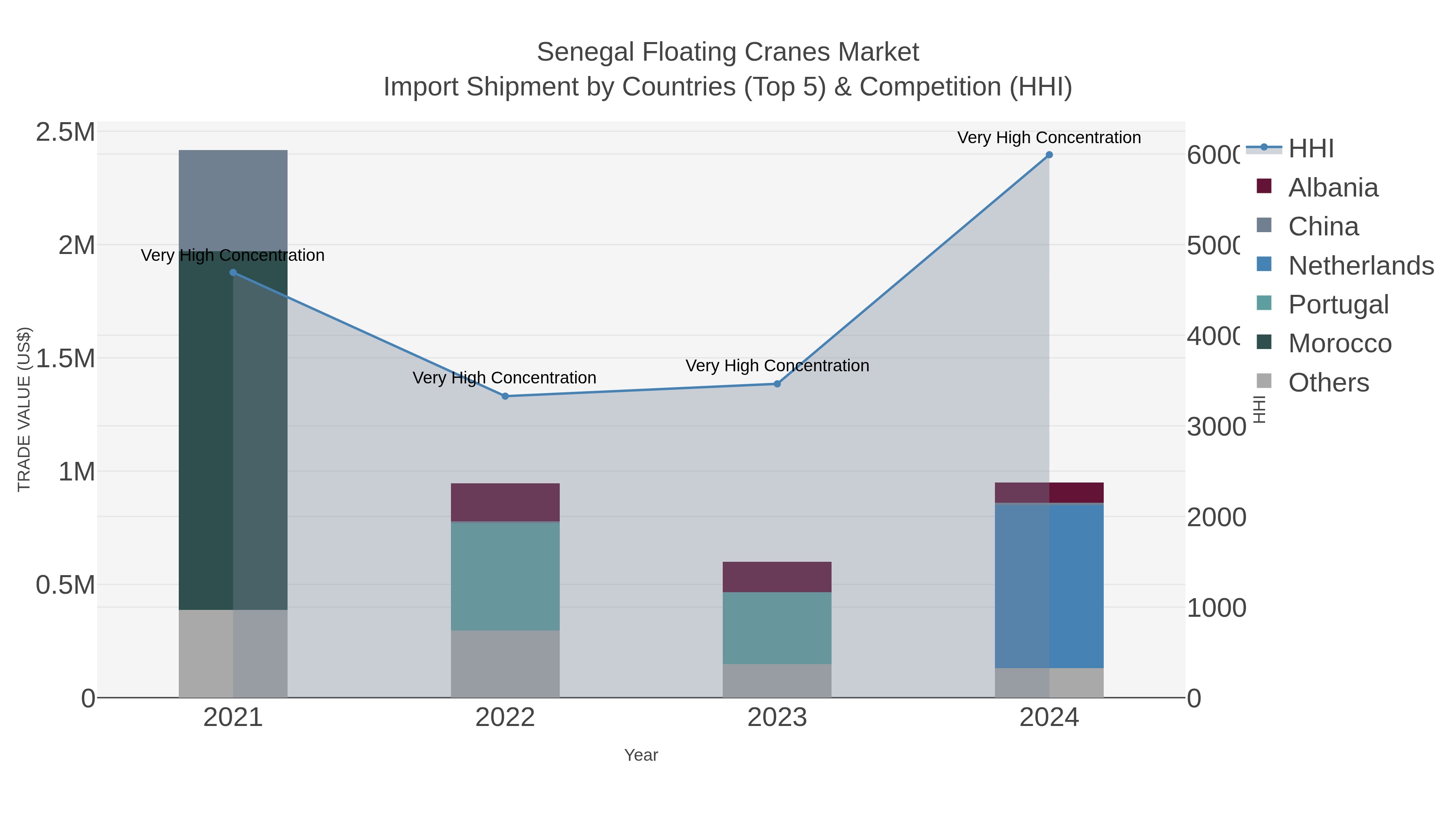Image resolution: width=1456 pixels, height=819 pixels.
Task: Click the Others bar segment in 2023
Action: (x=777, y=681)
